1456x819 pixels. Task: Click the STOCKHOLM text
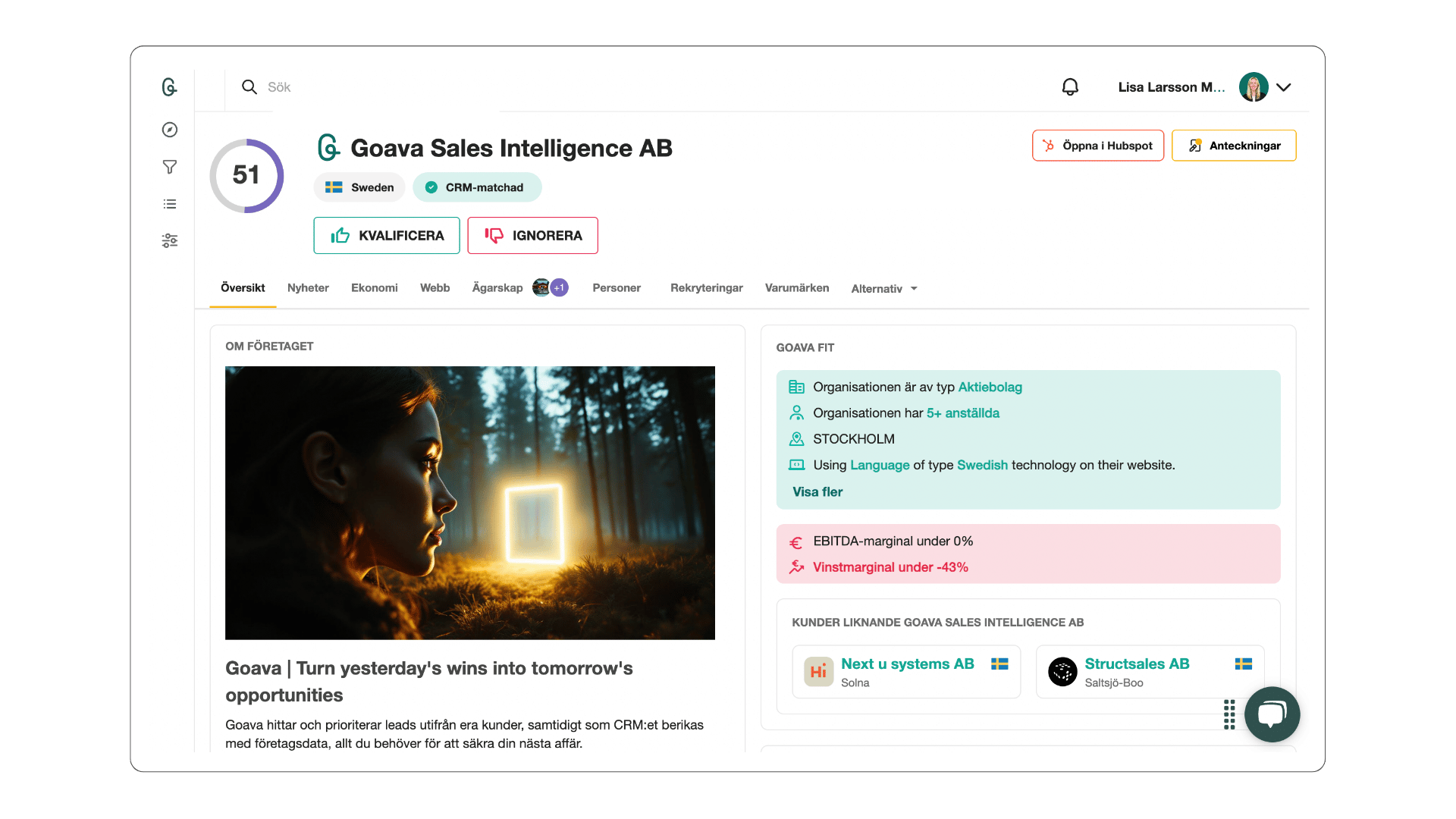(x=854, y=439)
